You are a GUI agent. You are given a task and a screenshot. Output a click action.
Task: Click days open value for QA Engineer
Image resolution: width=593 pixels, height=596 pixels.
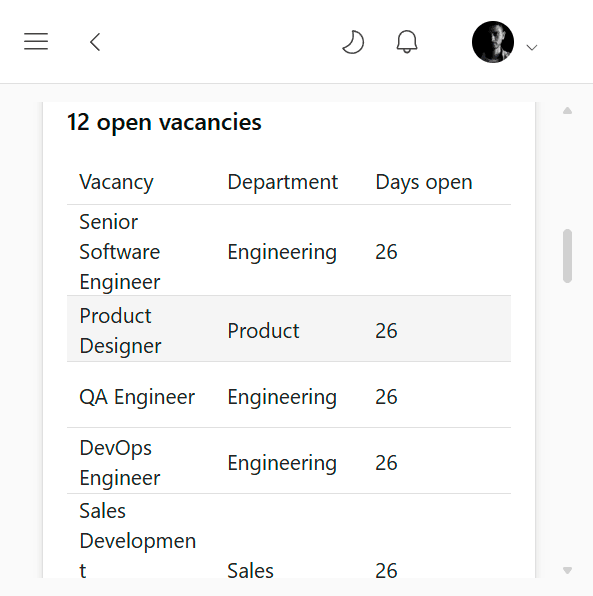click(x=386, y=397)
